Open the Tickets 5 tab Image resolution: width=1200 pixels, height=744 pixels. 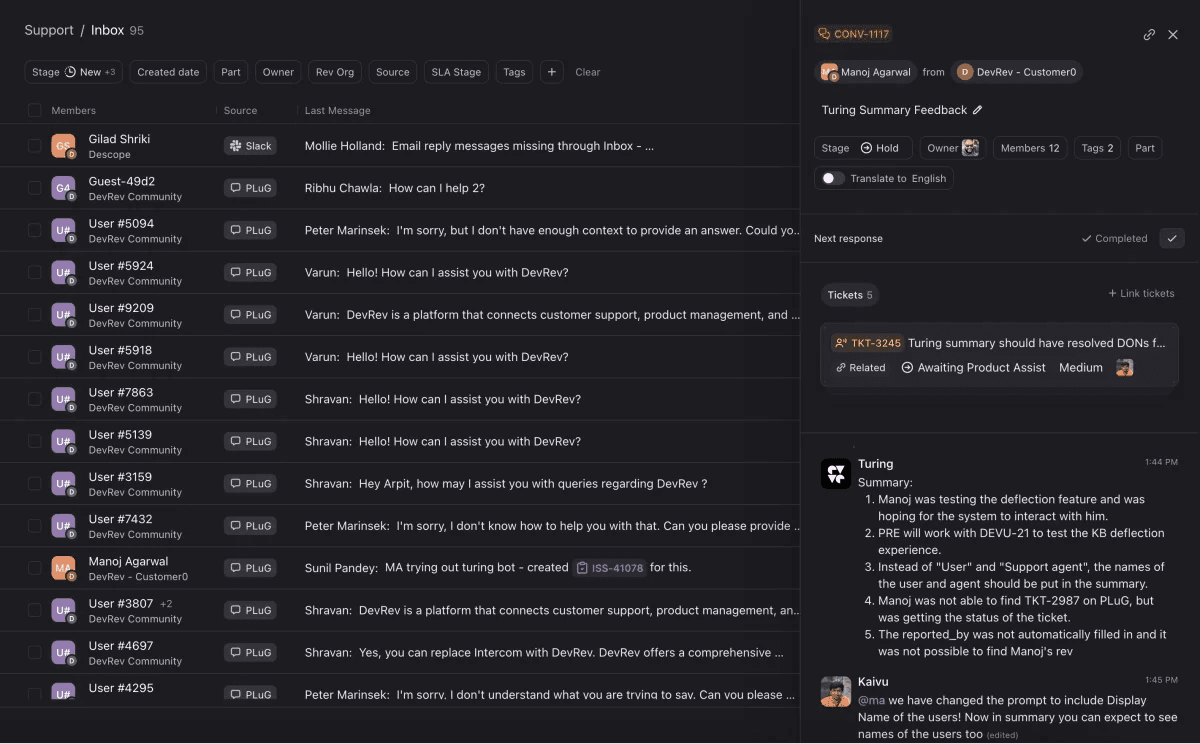click(x=850, y=295)
